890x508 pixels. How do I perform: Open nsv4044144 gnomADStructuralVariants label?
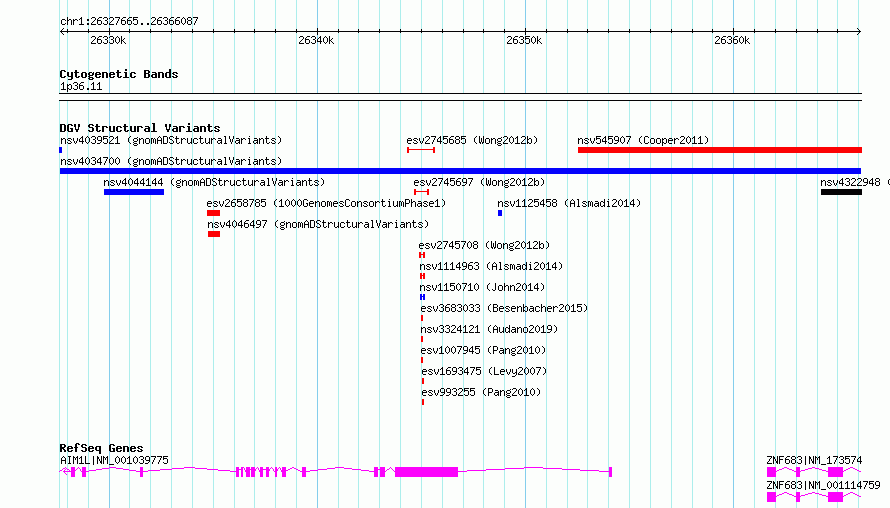pos(214,182)
